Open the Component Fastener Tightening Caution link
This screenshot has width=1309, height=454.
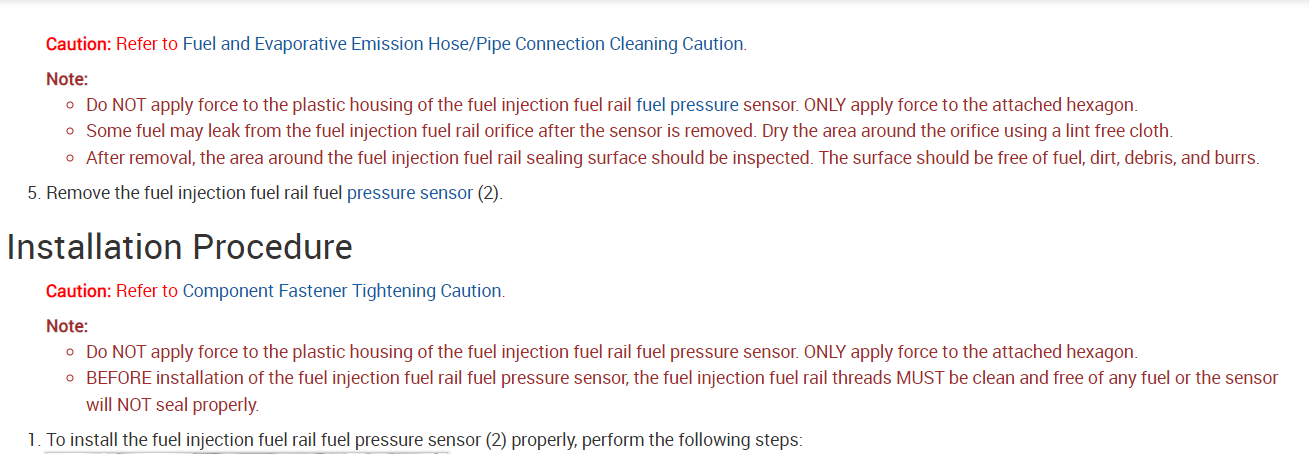coord(343,291)
